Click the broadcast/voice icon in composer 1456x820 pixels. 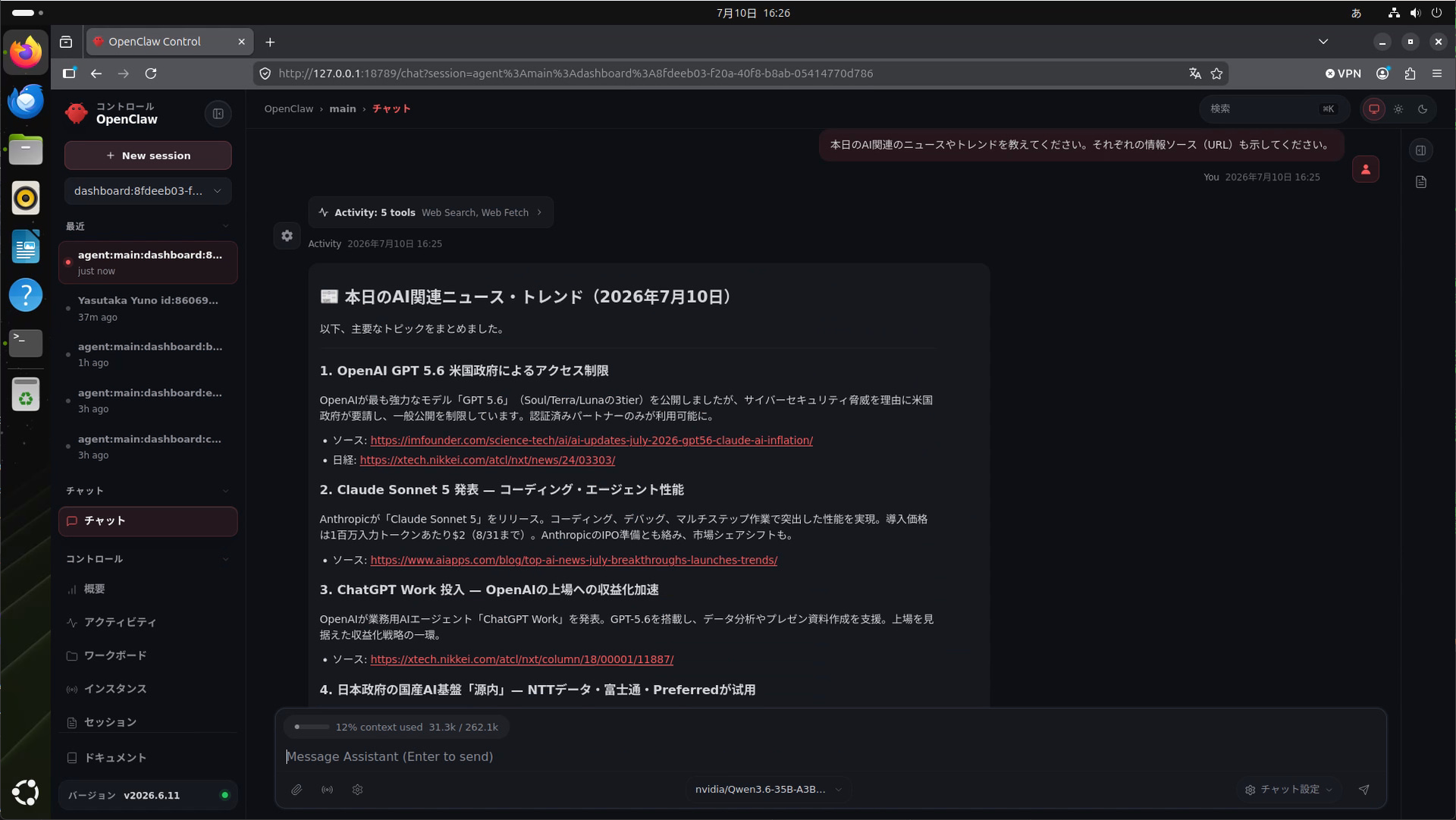(327, 790)
